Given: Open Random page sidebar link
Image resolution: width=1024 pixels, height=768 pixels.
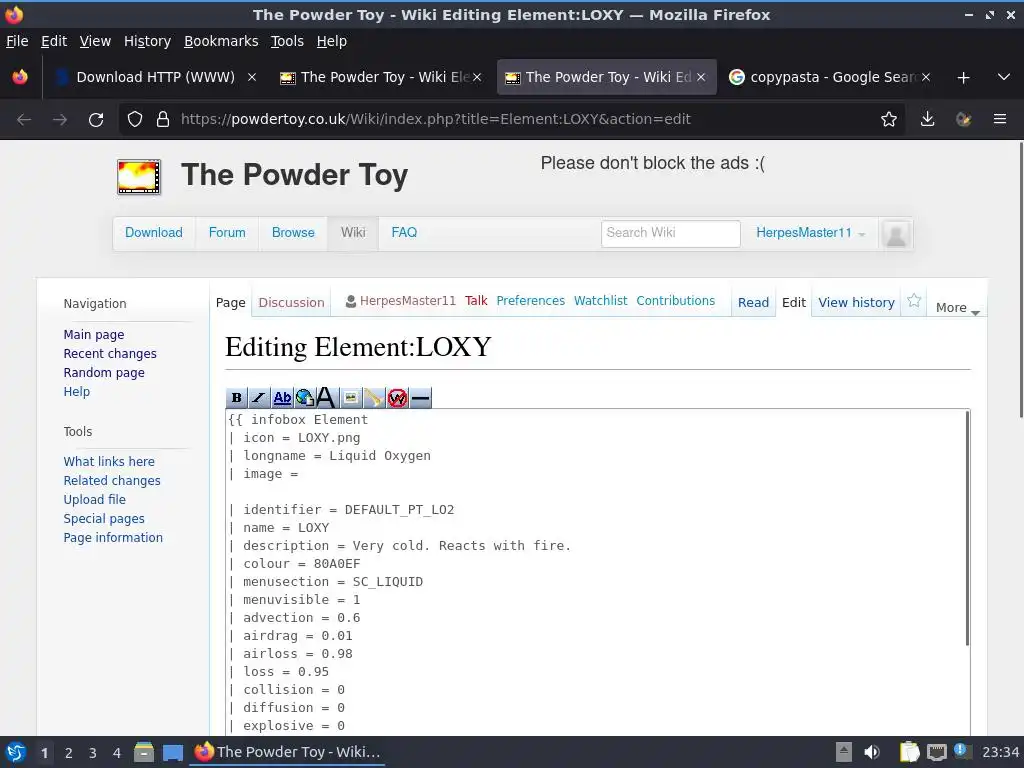Looking at the screenshot, I should pos(104,372).
